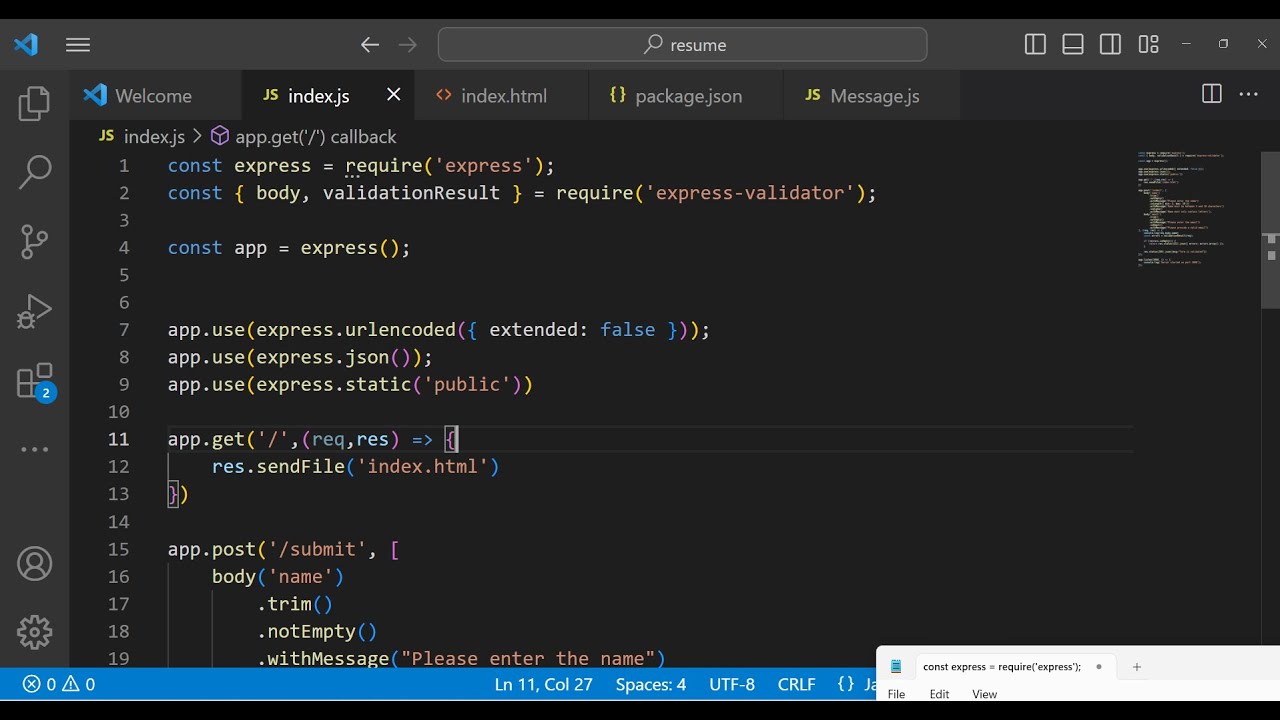Click the hamburger application menu
Image resolution: width=1280 pixels, height=720 pixels.
pyautogui.click(x=78, y=45)
